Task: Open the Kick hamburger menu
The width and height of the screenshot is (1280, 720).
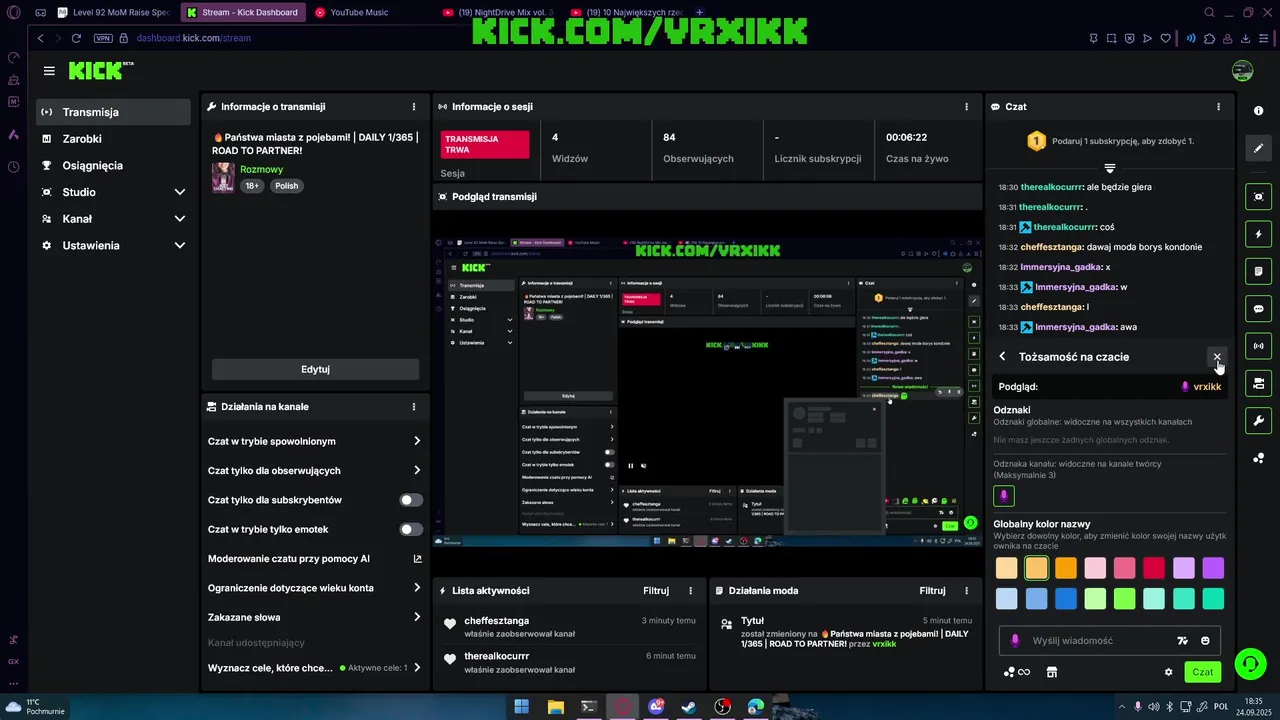Action: pos(49,71)
